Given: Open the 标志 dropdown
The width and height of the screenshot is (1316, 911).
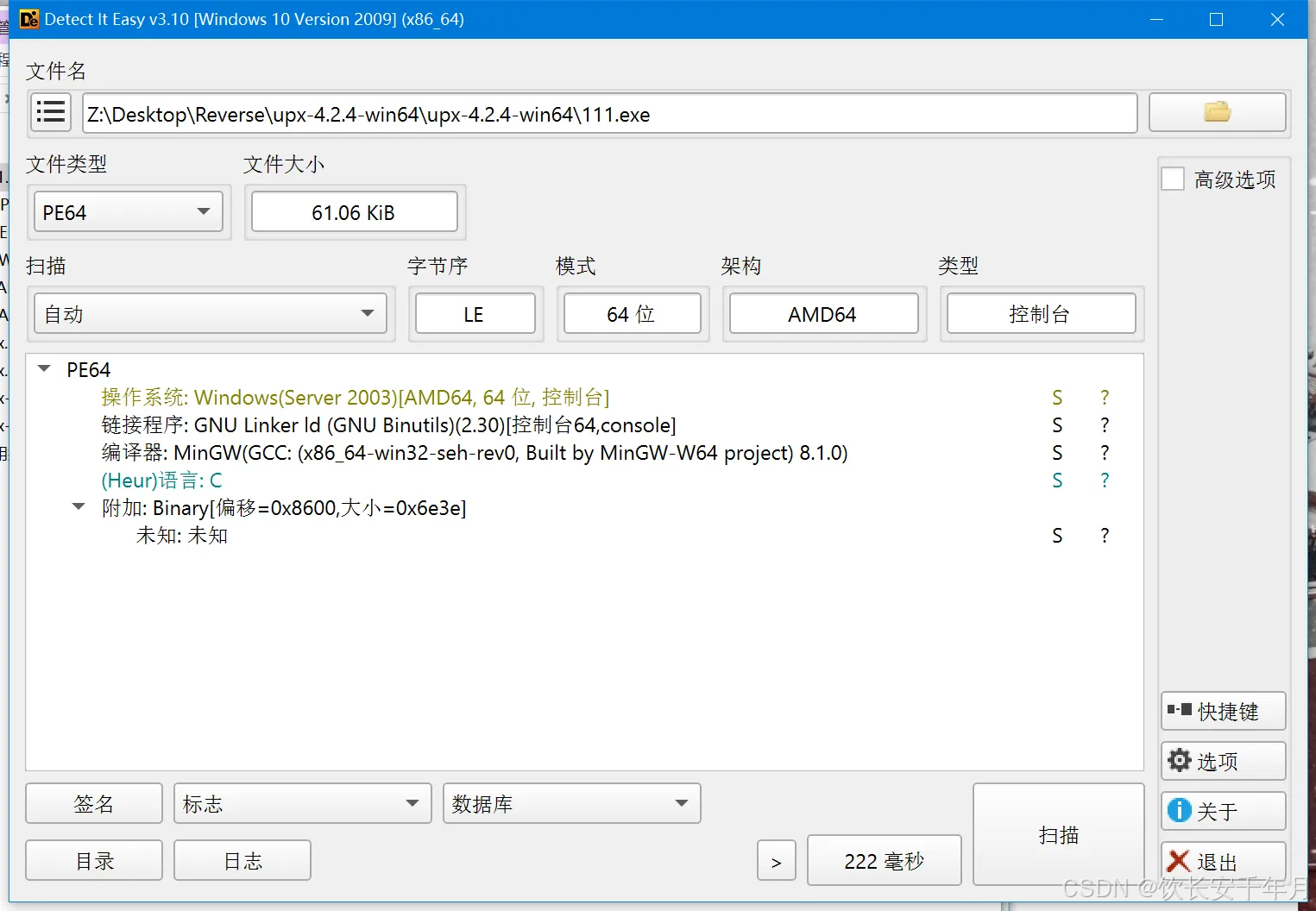Looking at the screenshot, I should point(303,804).
